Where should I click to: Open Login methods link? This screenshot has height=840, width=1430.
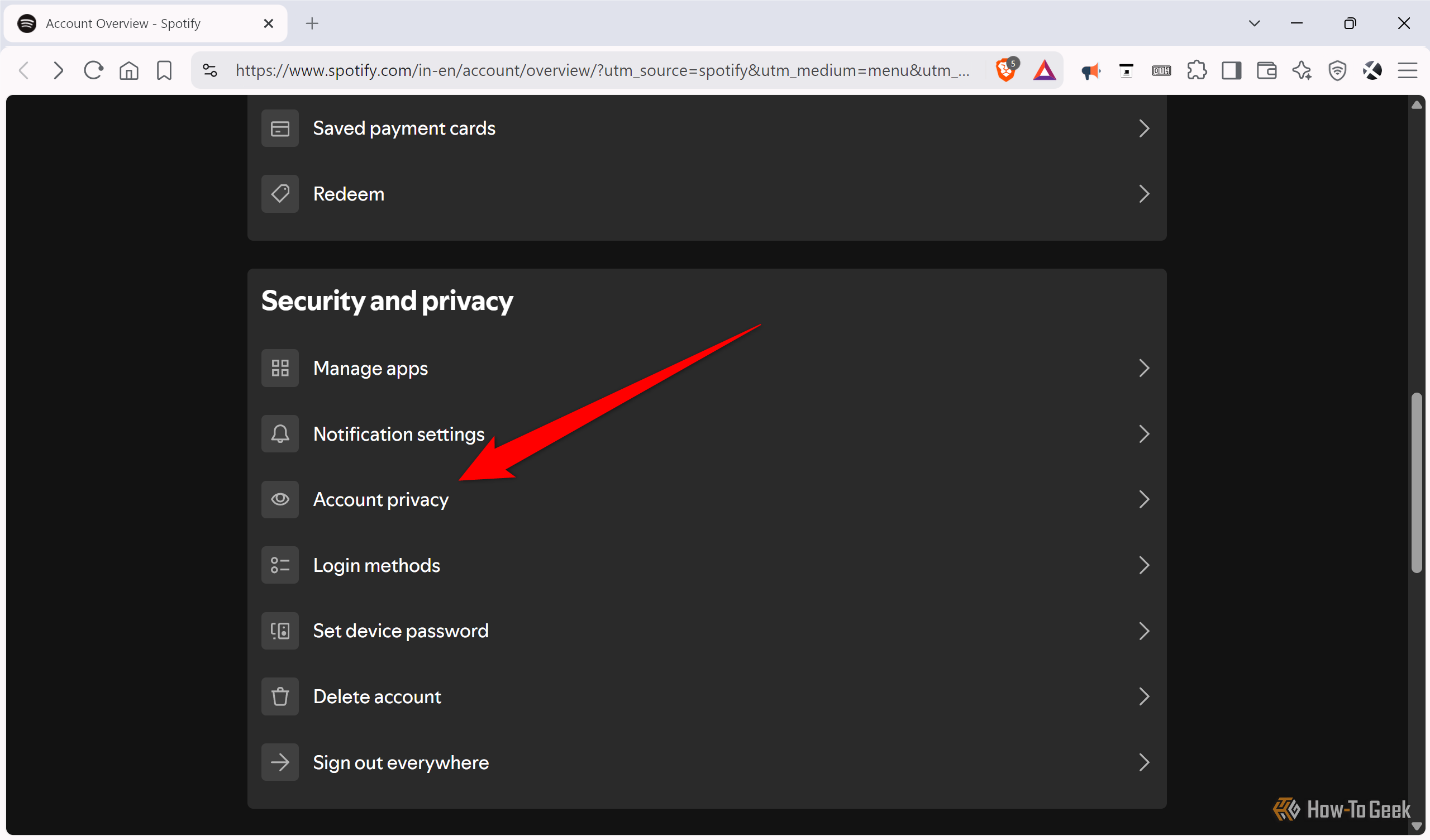376,566
